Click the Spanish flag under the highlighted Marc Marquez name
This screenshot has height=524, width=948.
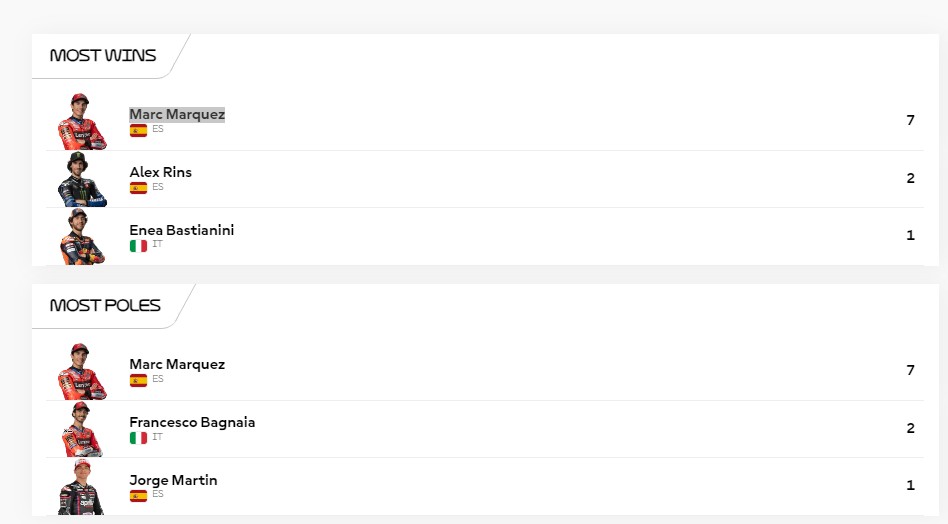[138, 130]
